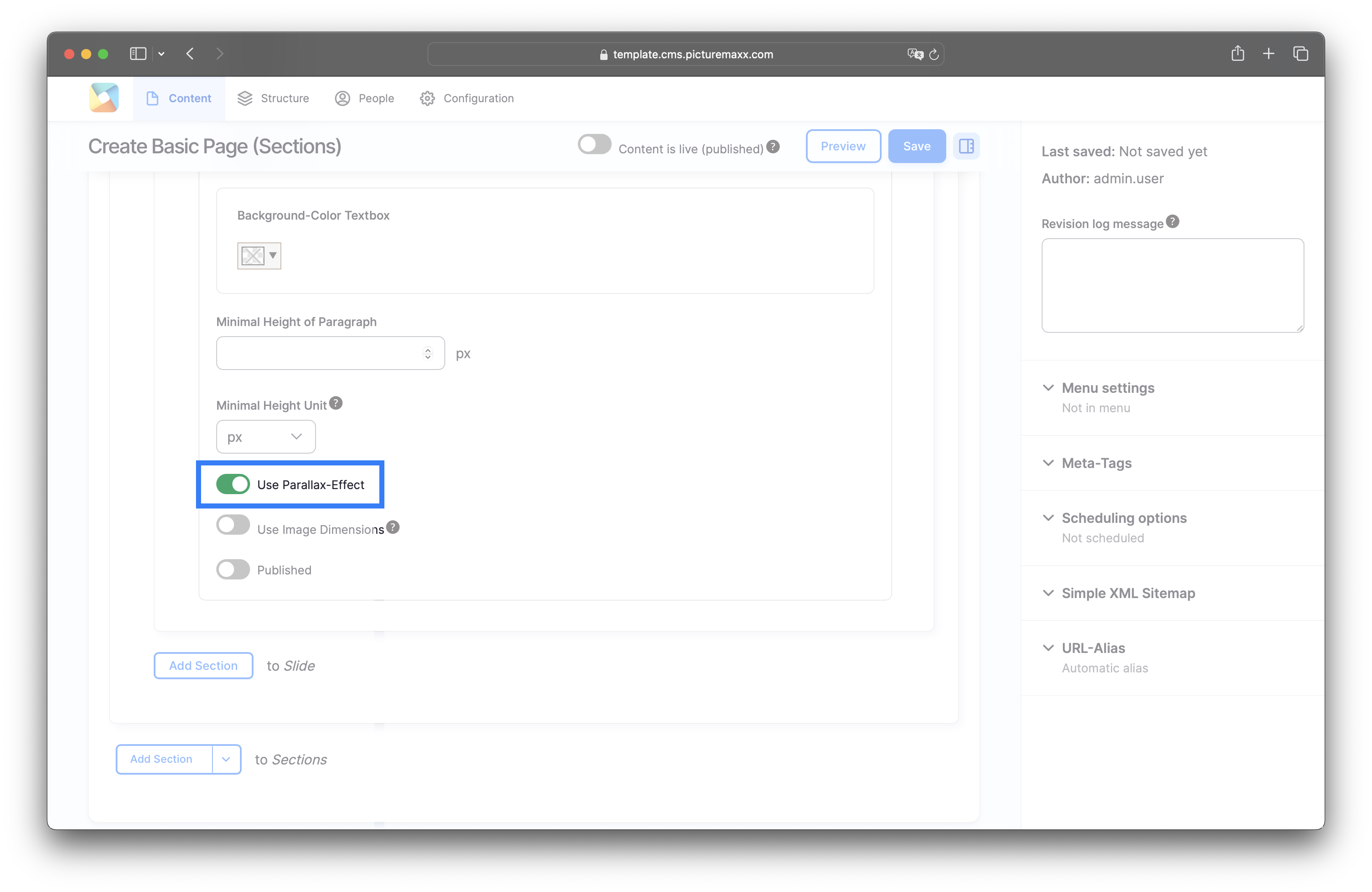
Task: Disable the Use Parallax-Effect toggle
Action: point(233,484)
